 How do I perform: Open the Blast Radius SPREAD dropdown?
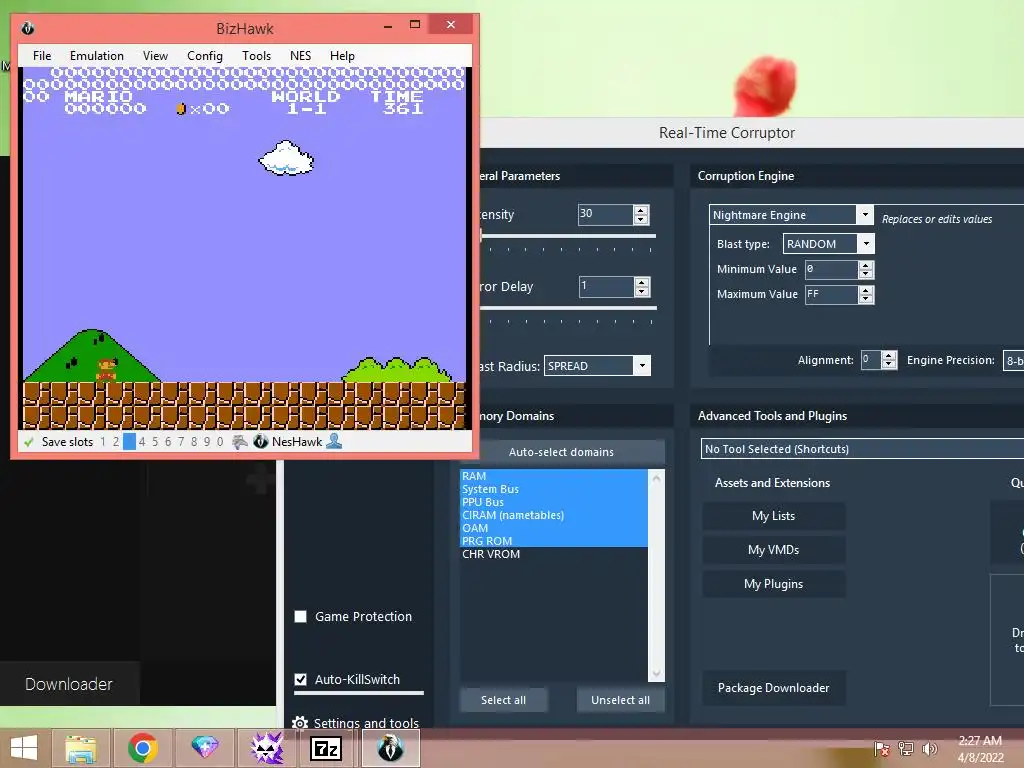pos(642,366)
